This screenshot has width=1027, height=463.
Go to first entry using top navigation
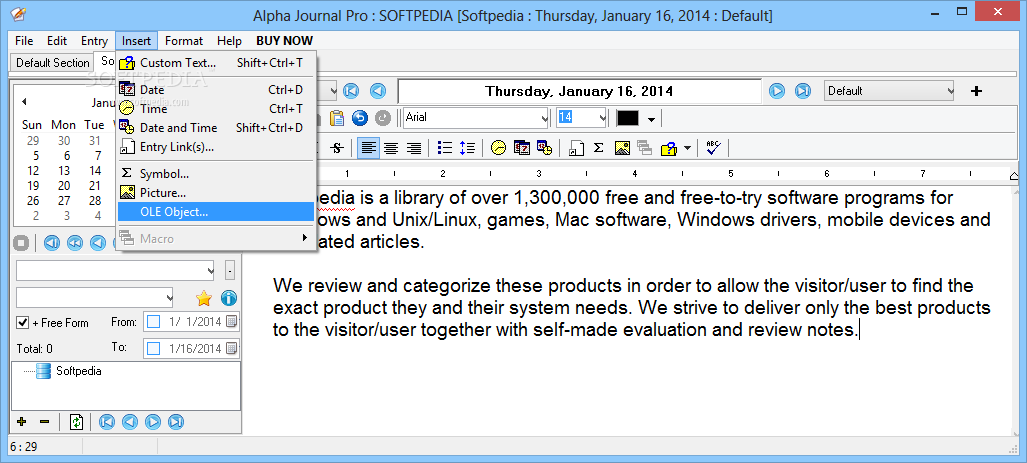(x=351, y=91)
